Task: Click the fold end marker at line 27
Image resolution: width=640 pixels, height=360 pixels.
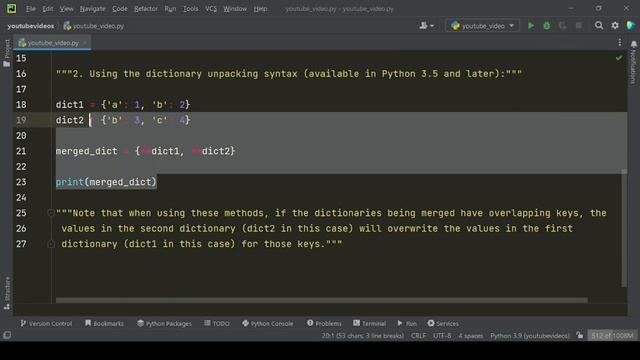Action: (51, 244)
